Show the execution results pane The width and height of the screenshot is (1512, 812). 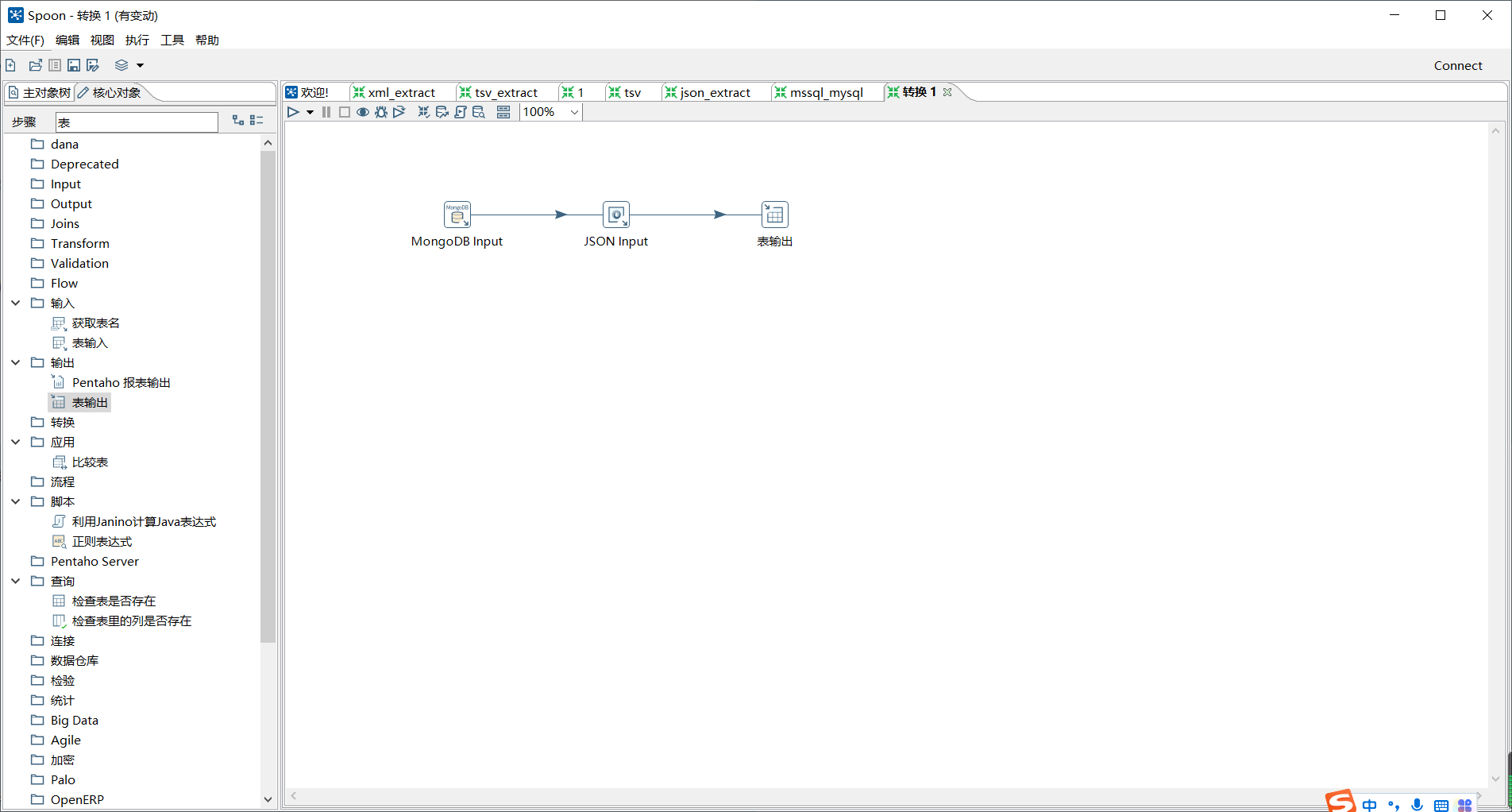click(503, 112)
